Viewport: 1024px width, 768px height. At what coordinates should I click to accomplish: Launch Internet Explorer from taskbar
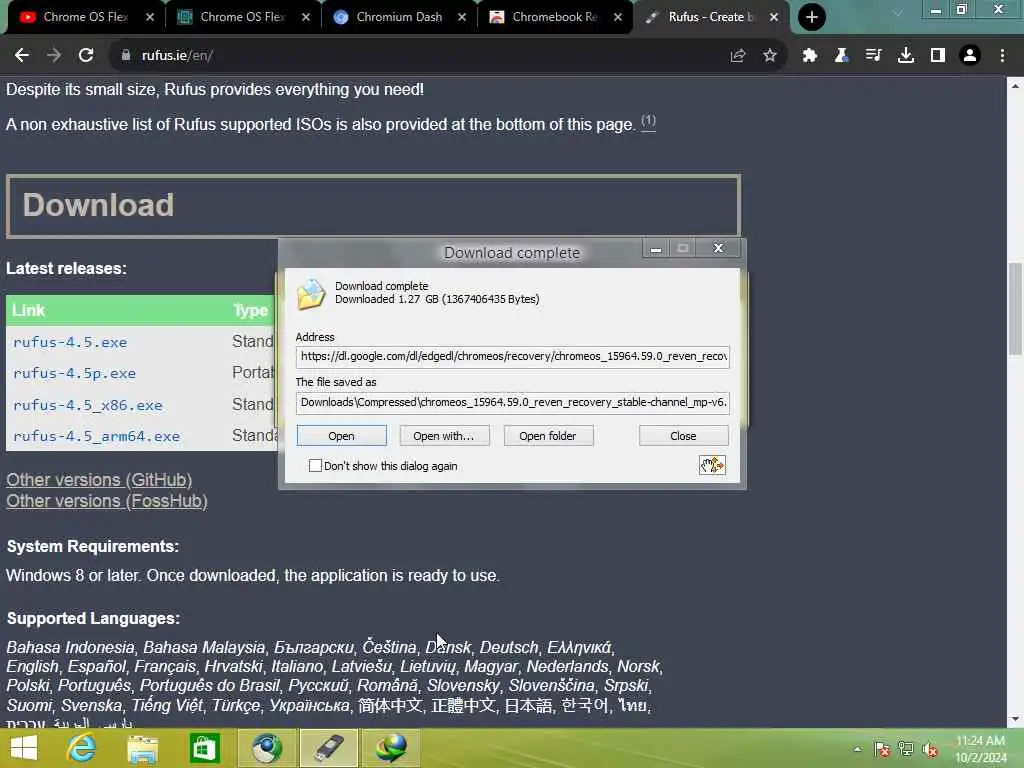pyautogui.click(x=82, y=748)
